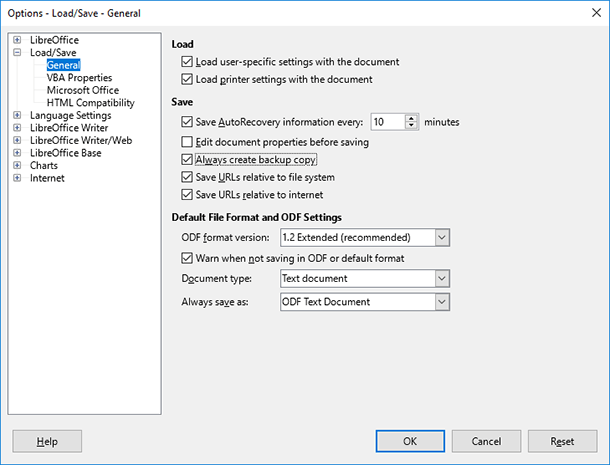Expand the Language Settings node
Viewport: 610px width, 465px height.
click(17, 115)
